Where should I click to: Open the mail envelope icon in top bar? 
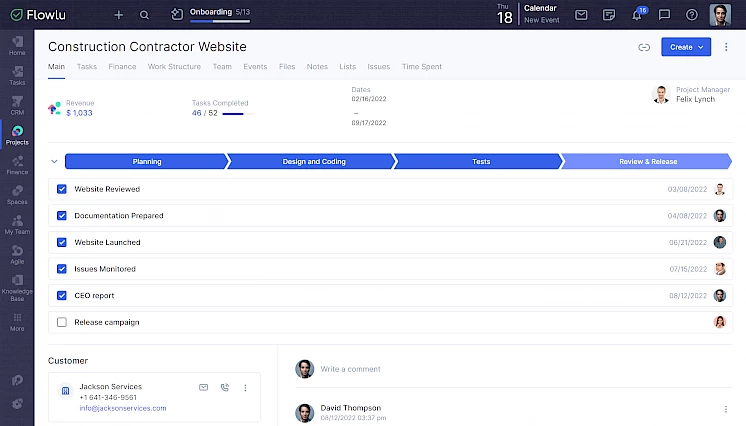point(581,15)
